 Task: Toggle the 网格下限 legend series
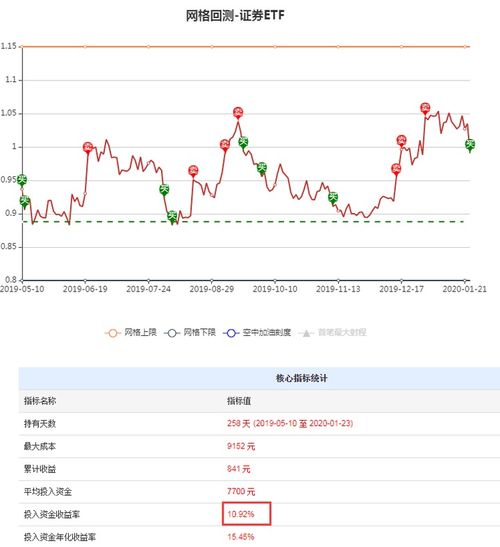190,332
